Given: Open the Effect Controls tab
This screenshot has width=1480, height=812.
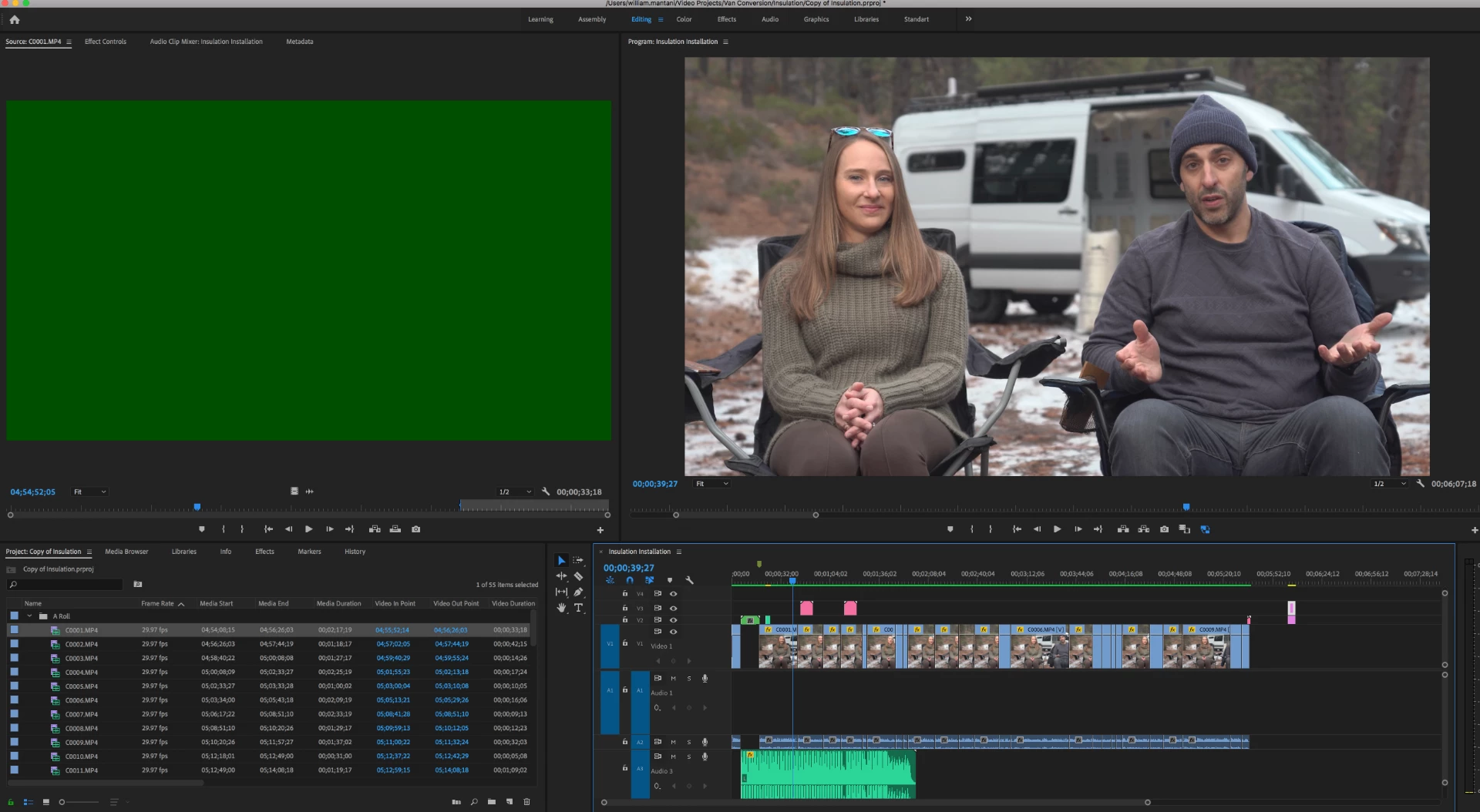Looking at the screenshot, I should tap(106, 42).
